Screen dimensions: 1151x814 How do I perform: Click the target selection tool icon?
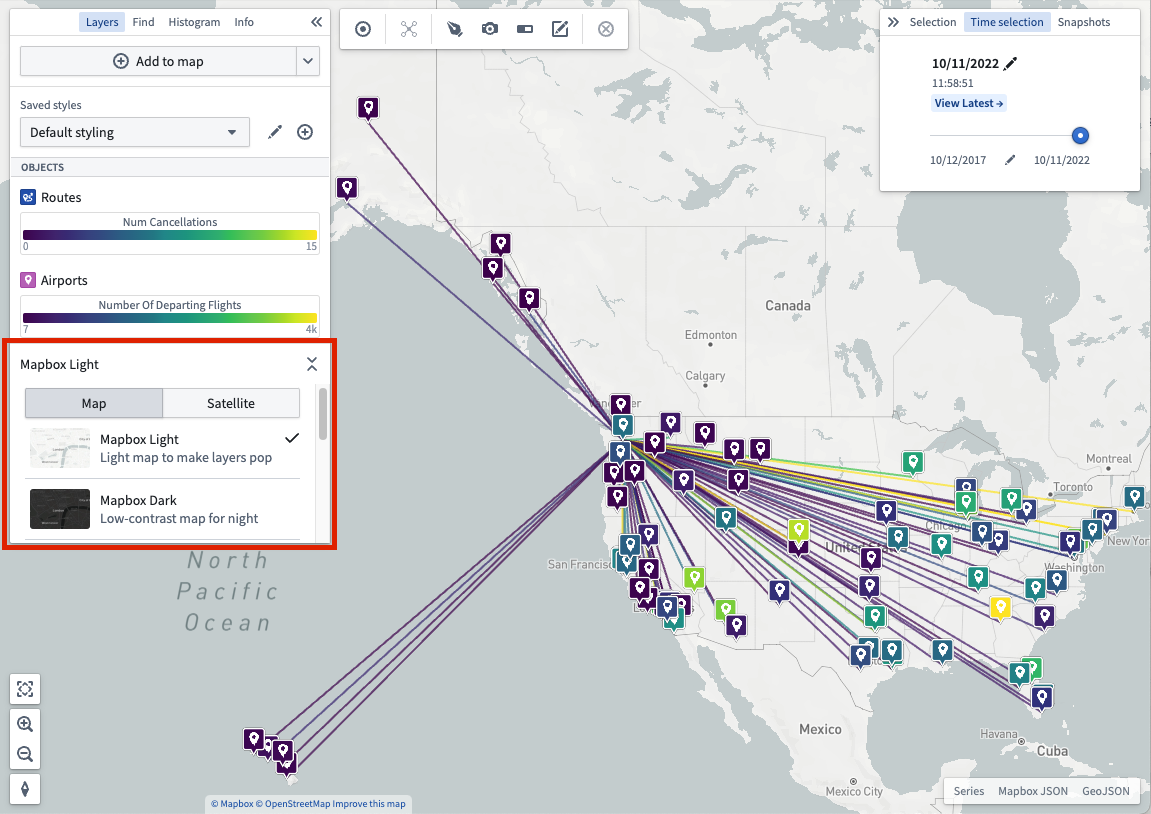click(363, 29)
